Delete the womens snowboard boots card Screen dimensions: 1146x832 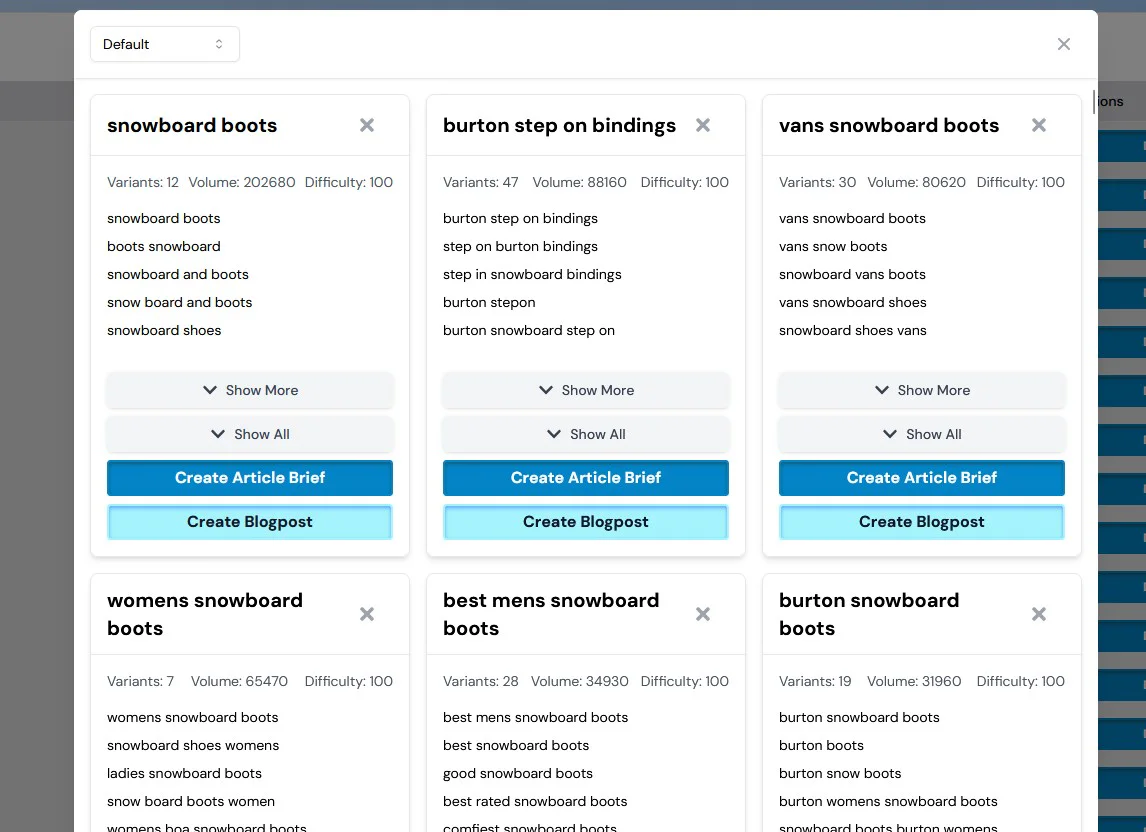coord(367,614)
